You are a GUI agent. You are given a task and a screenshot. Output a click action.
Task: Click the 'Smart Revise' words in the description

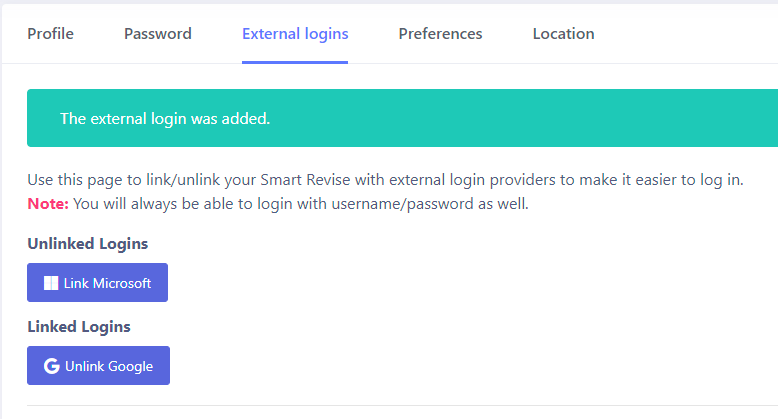coord(305,180)
